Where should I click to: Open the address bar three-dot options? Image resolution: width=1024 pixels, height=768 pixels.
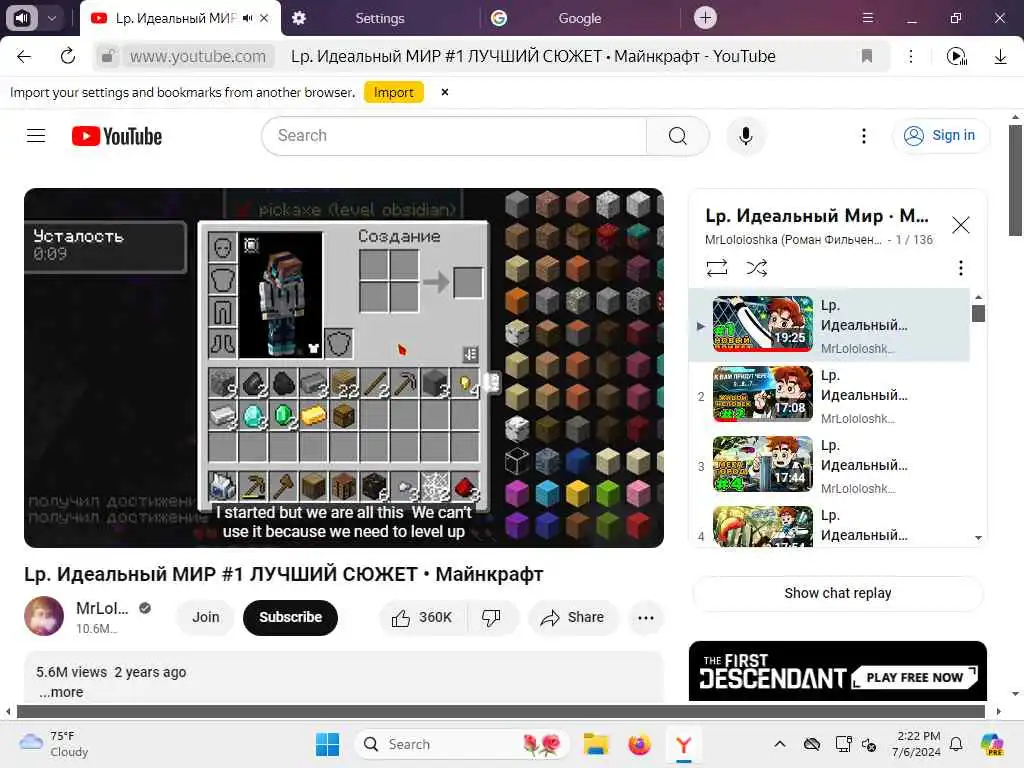pos(911,56)
